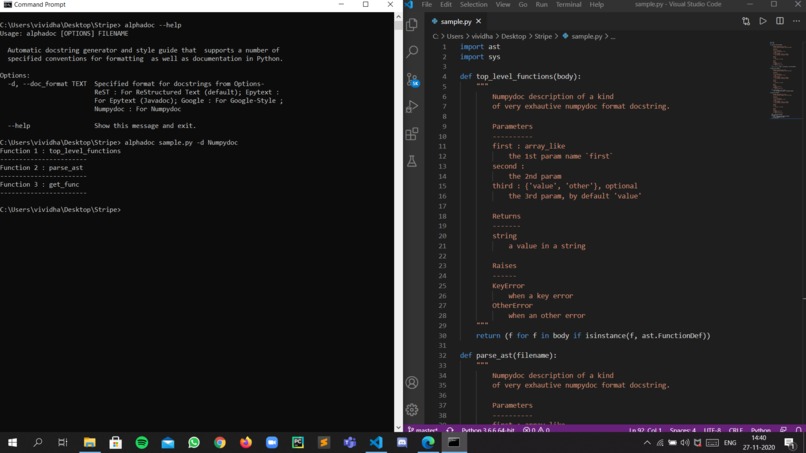This screenshot has height=453, width=806.
Task: Open Mail app from the taskbar
Action: point(168,442)
